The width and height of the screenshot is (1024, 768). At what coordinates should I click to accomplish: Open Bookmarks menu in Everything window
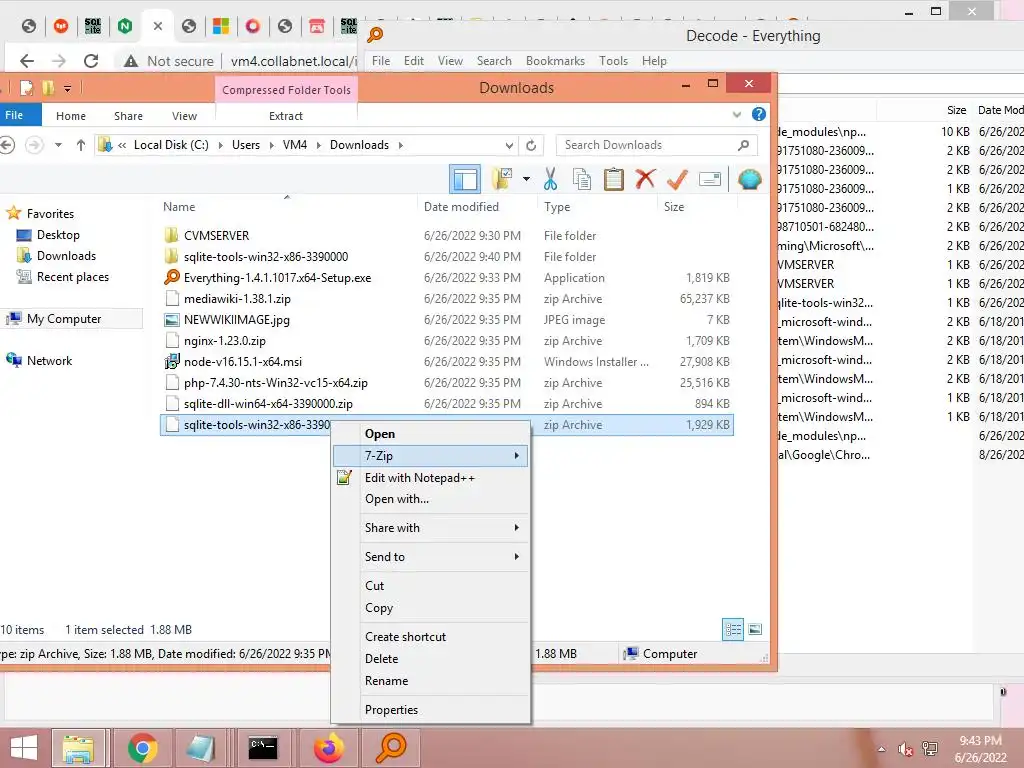[555, 61]
